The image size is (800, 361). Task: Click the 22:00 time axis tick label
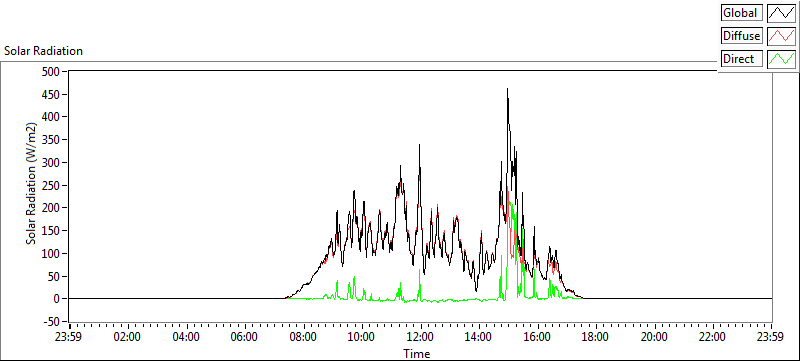[x=712, y=337]
